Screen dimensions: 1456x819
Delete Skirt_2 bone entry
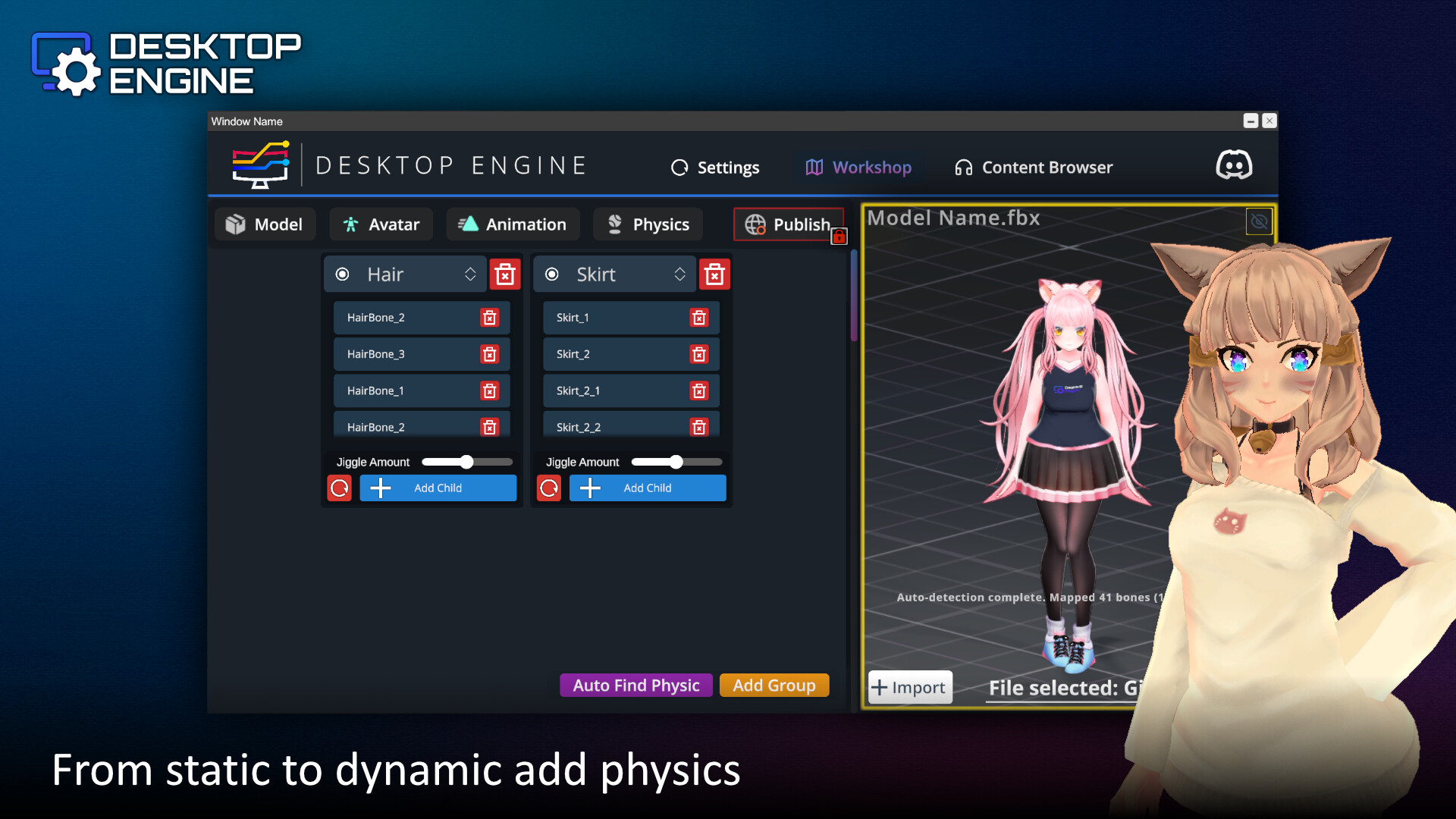[699, 354]
